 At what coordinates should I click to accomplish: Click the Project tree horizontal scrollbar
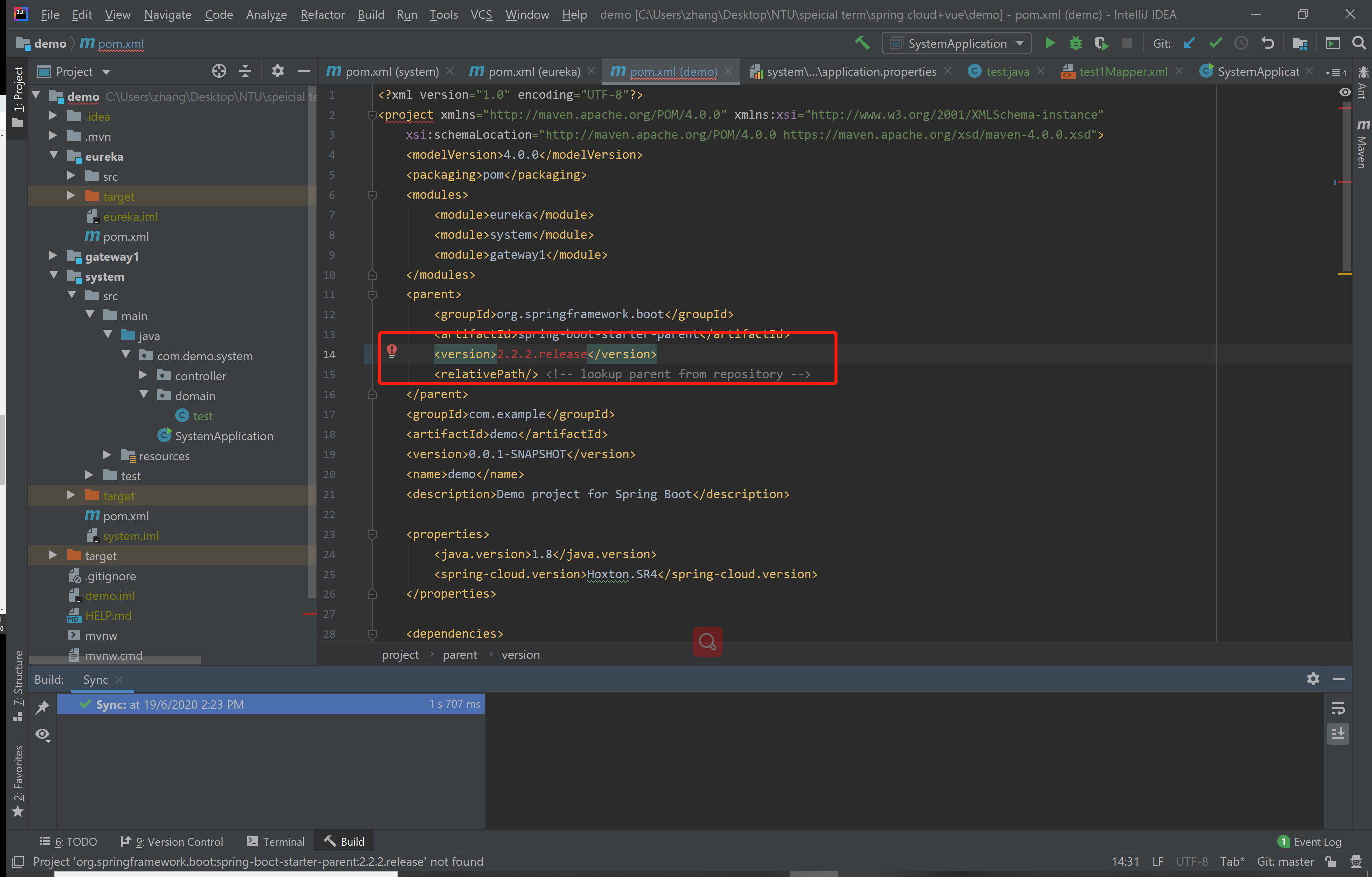(x=115, y=659)
